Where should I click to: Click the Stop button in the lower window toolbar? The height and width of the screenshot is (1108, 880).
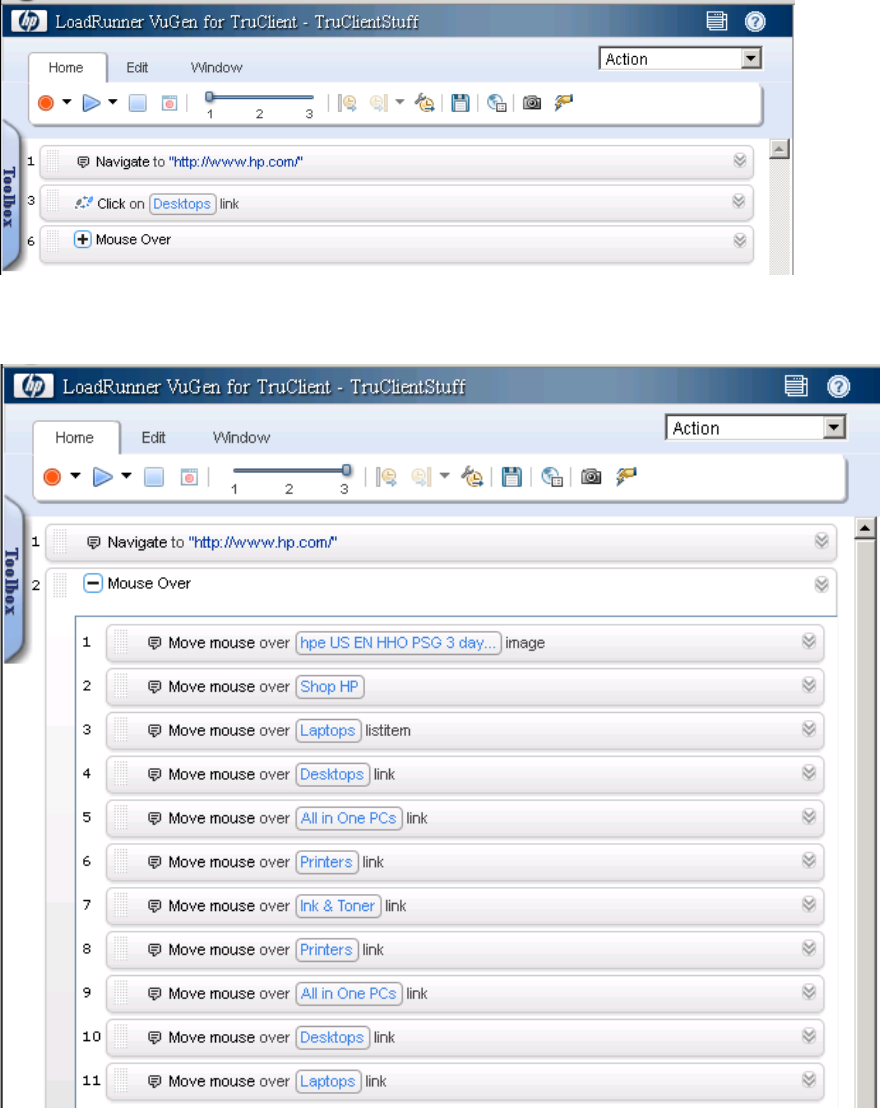tap(153, 477)
